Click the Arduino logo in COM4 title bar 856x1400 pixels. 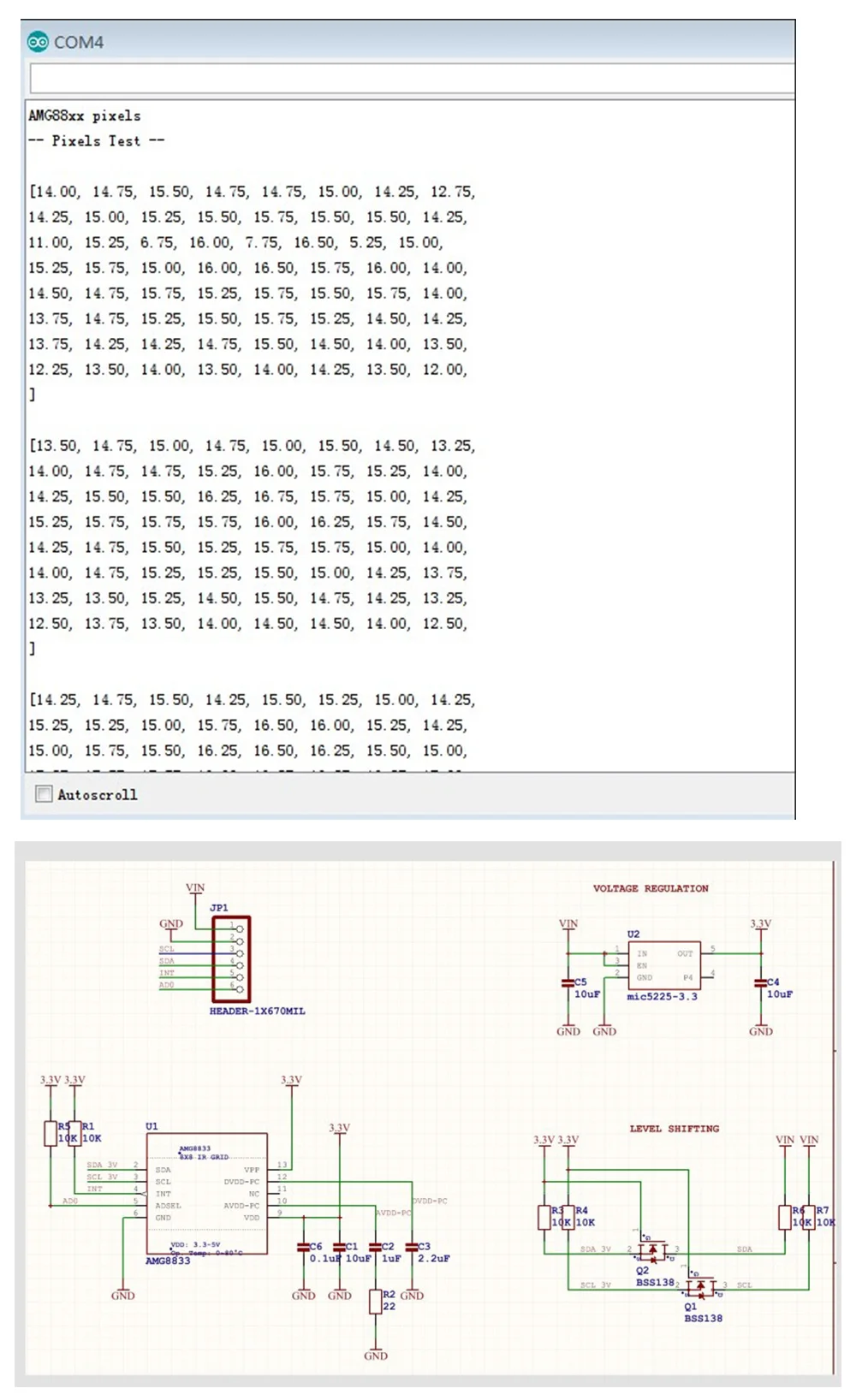pyautogui.click(x=38, y=42)
